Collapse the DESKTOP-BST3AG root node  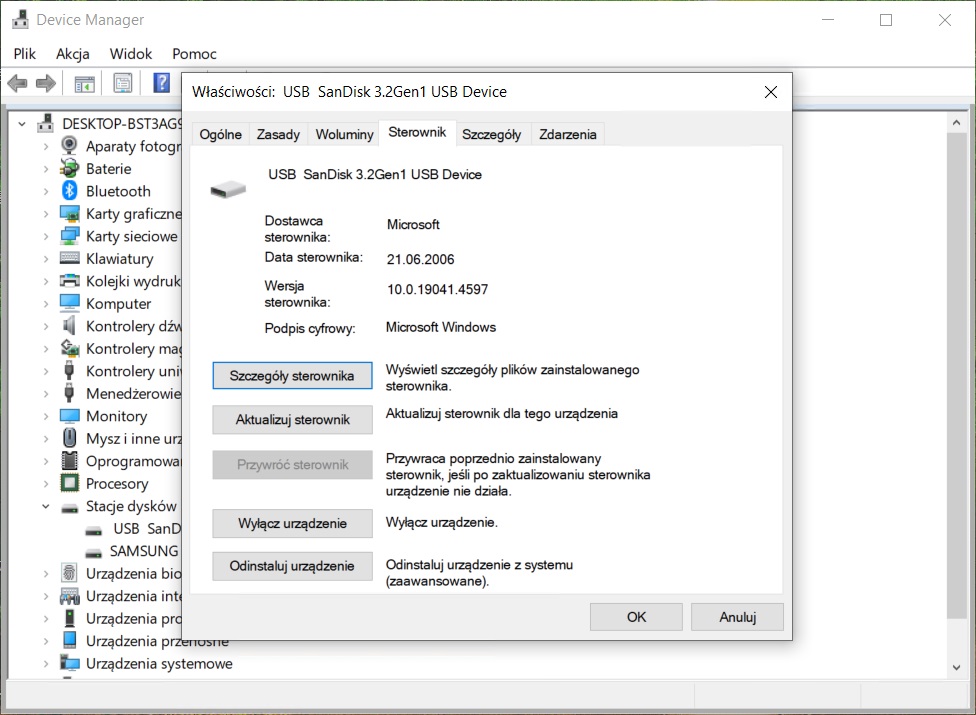(x=22, y=124)
